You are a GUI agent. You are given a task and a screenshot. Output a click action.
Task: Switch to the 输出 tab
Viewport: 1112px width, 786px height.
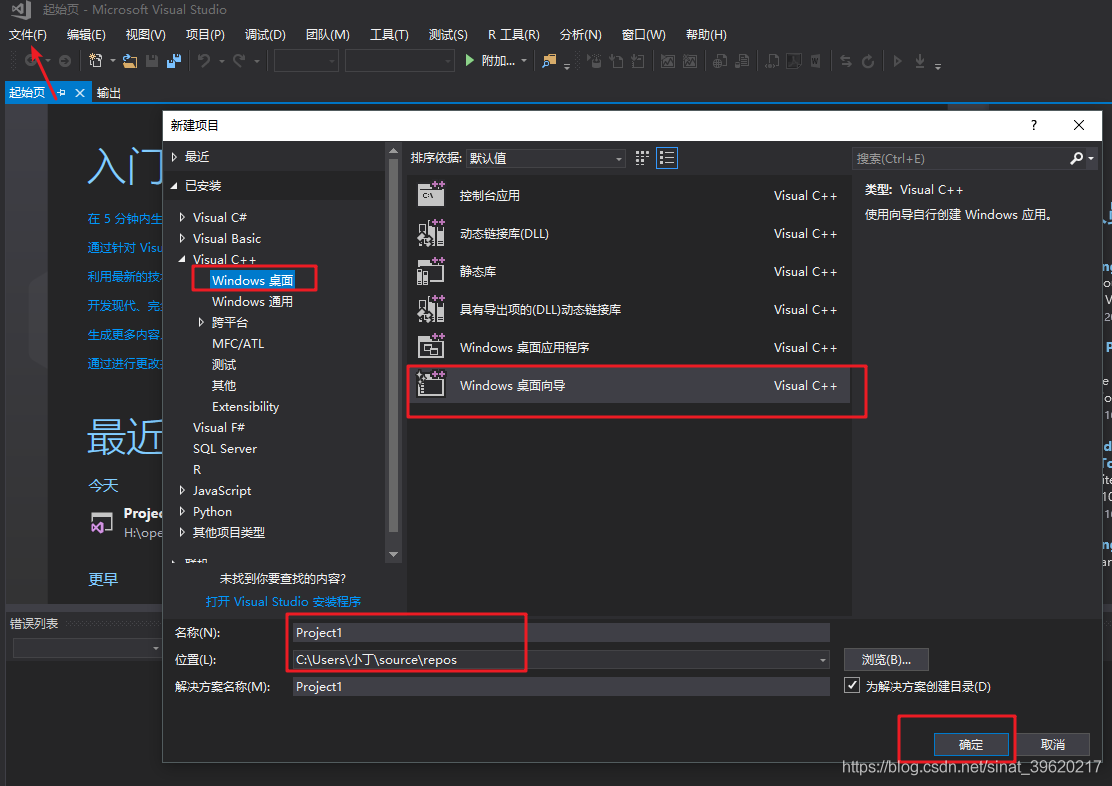point(109,92)
